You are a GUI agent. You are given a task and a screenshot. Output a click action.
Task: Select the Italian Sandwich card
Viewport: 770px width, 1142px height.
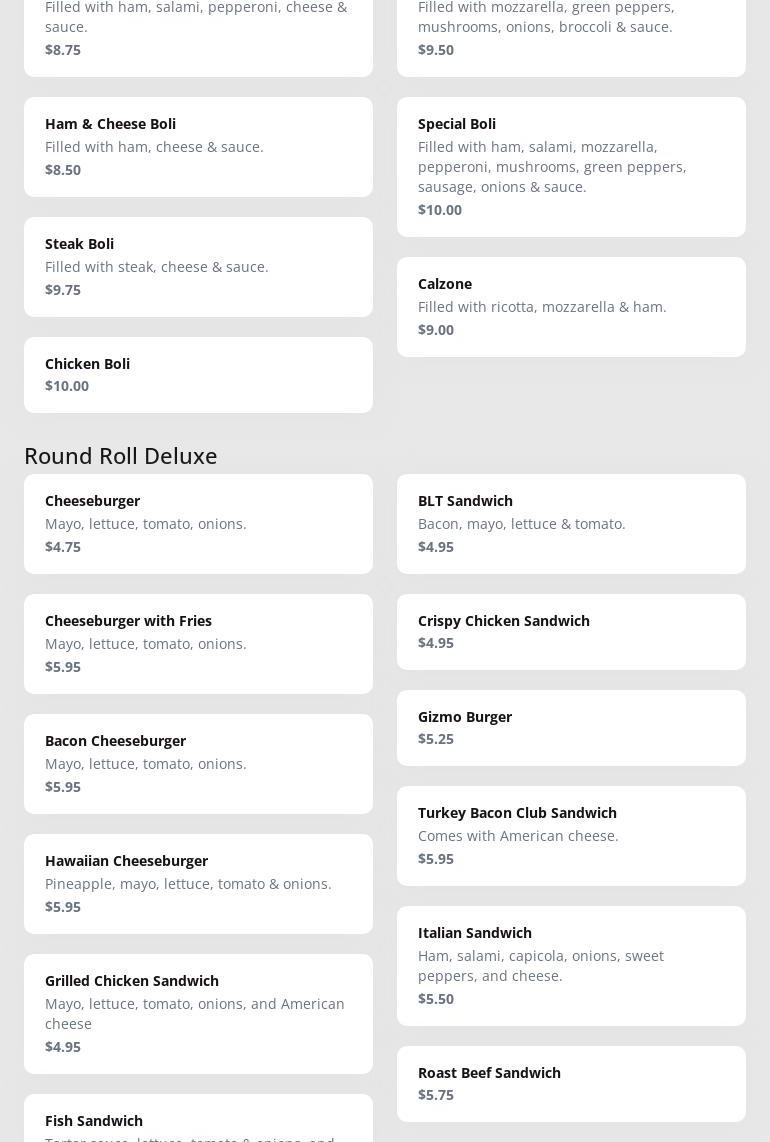(x=571, y=966)
